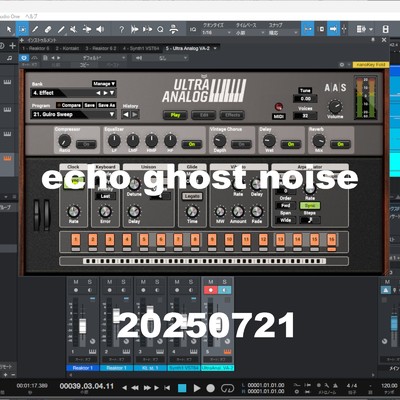
Task: Click channel 1 volume fader
Action: (82, 326)
